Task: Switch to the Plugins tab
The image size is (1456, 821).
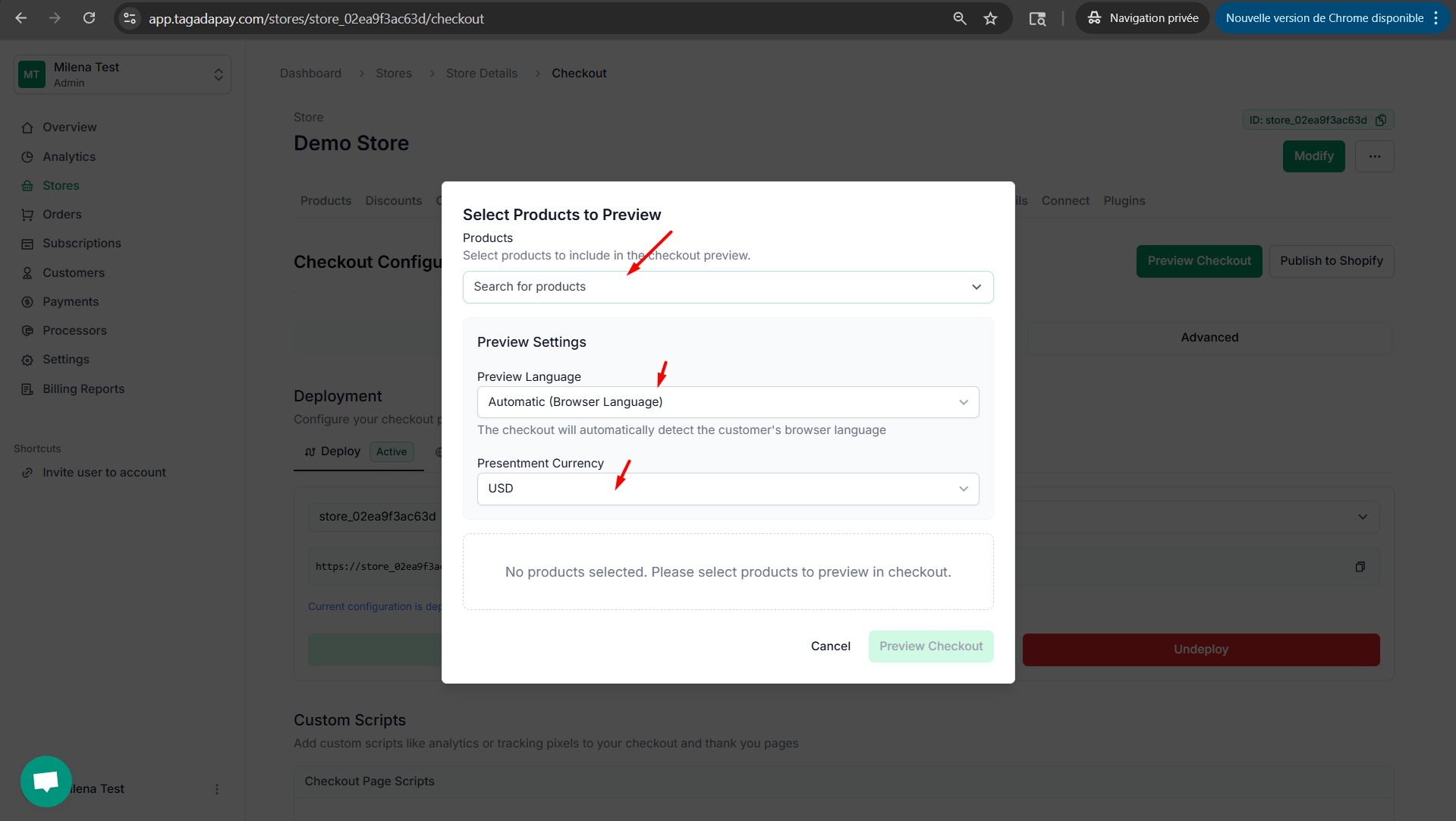Action: tap(1124, 201)
